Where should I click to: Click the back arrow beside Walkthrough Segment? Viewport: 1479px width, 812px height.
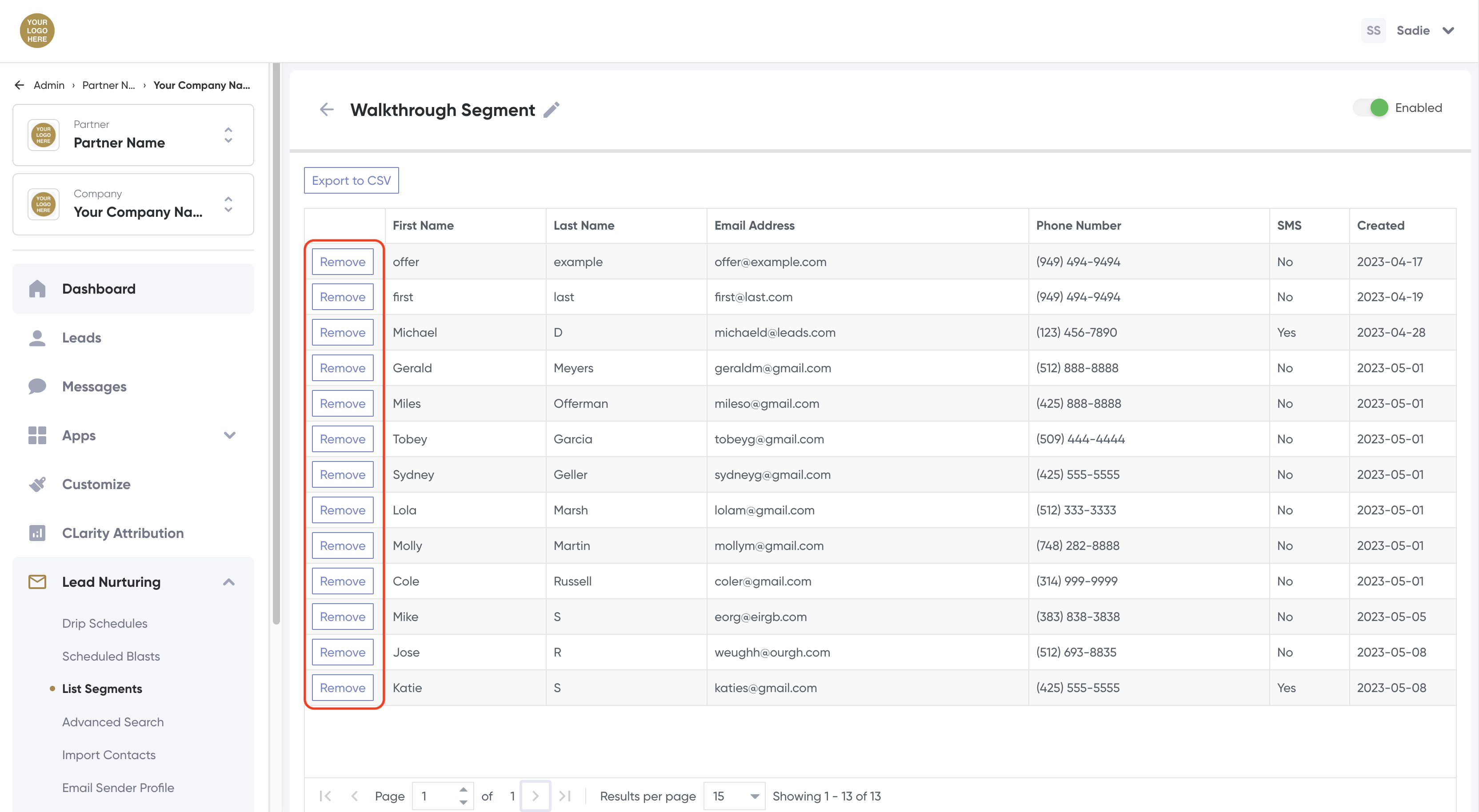(x=327, y=110)
